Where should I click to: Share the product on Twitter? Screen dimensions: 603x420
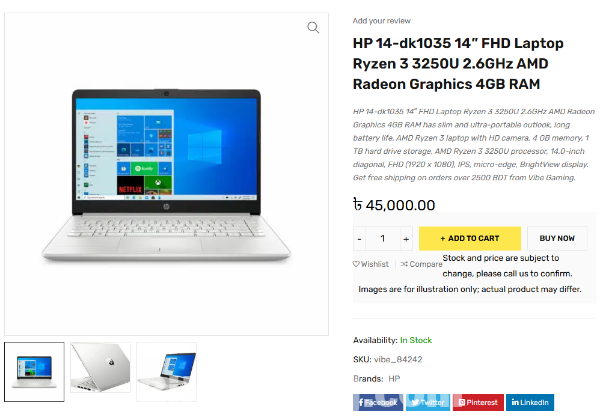pyautogui.click(x=428, y=402)
